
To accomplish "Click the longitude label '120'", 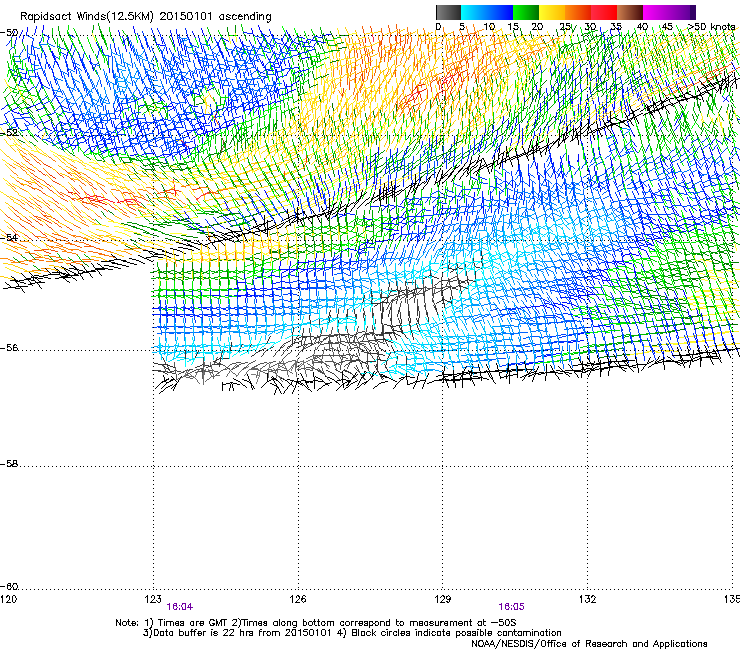I will pyautogui.click(x=9, y=599).
